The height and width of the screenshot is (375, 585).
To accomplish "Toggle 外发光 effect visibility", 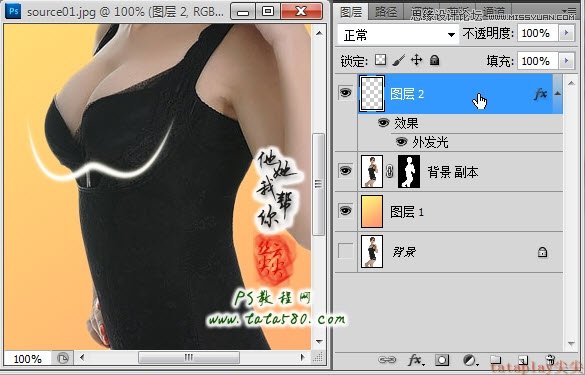I will (401, 142).
